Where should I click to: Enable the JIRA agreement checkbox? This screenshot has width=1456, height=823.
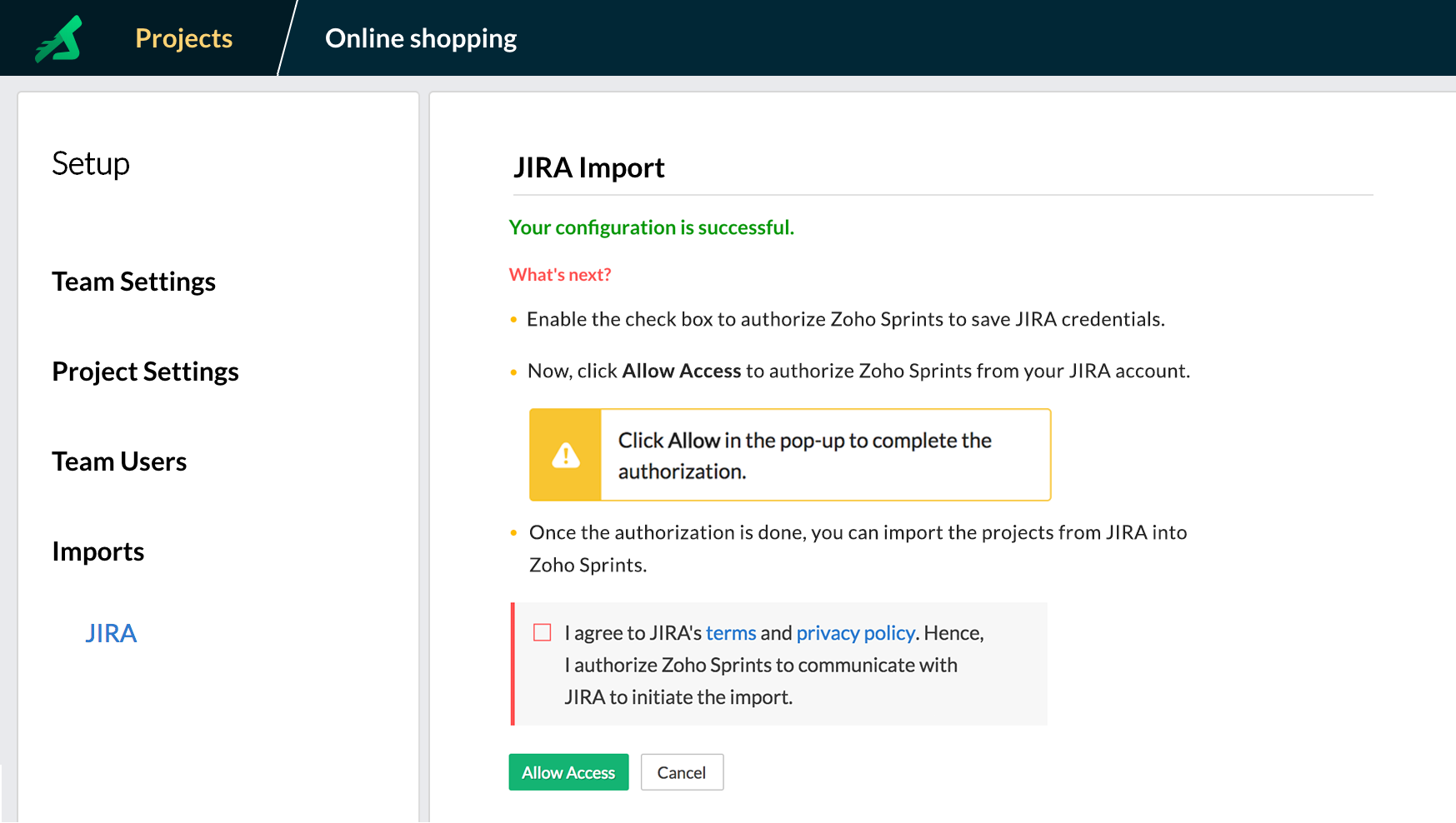(543, 633)
